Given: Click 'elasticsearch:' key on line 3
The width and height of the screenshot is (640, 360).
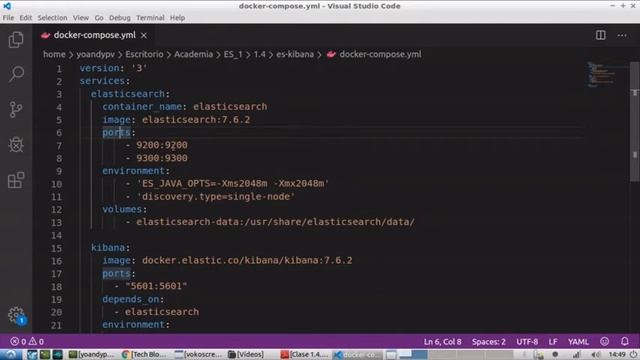Looking at the screenshot, I should pos(130,94).
